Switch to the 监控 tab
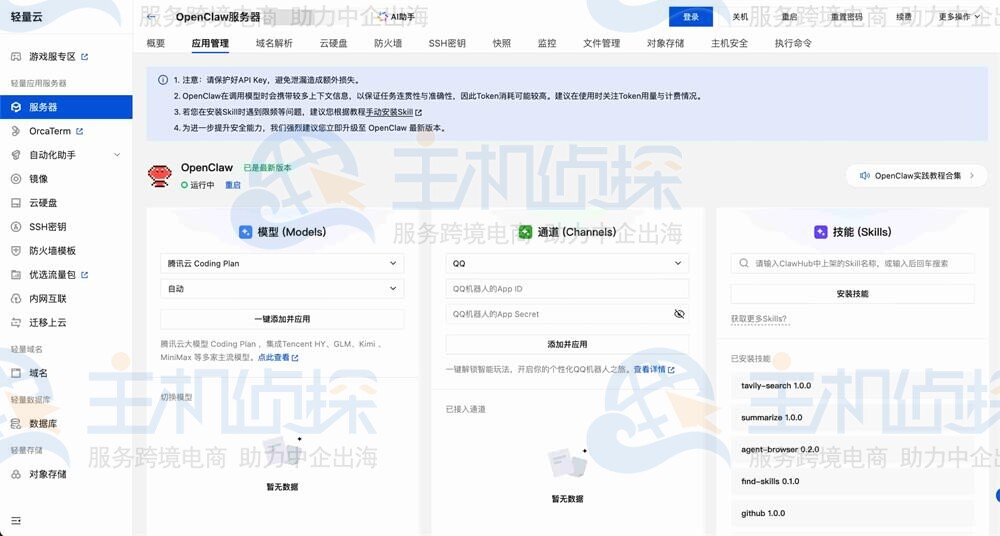 pyautogui.click(x=547, y=43)
